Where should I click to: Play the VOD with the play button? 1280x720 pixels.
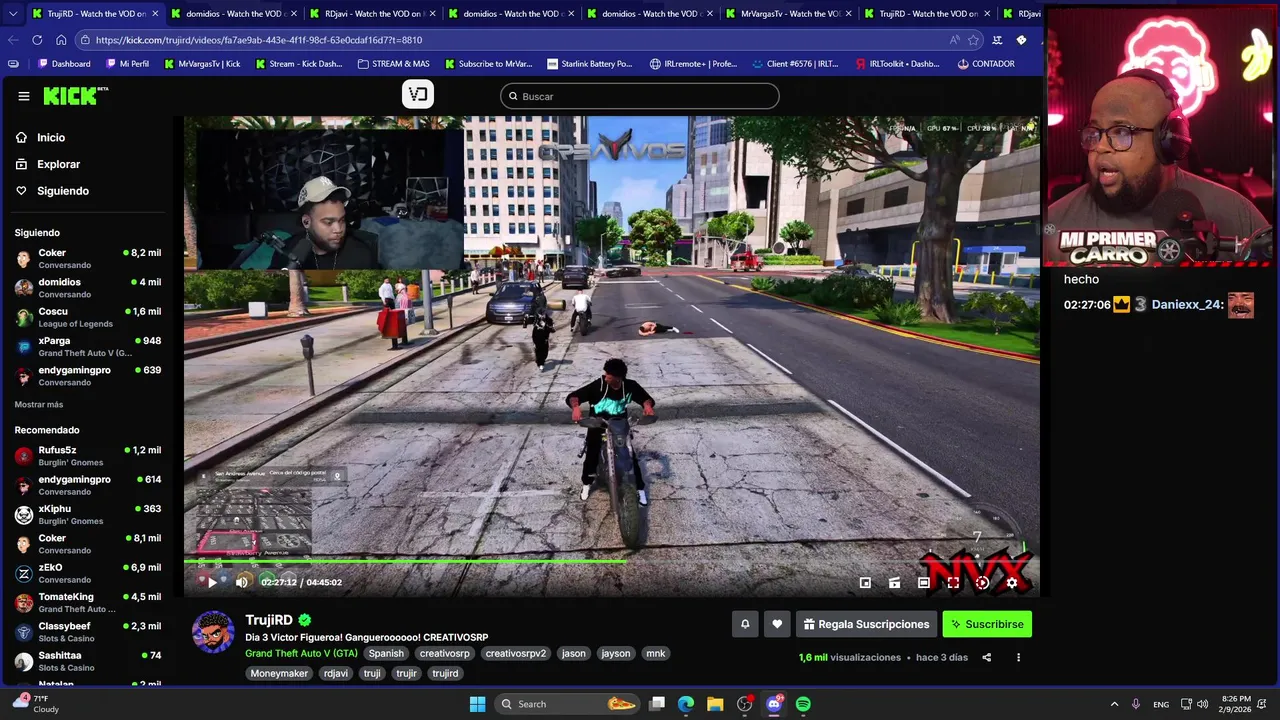coord(212,582)
